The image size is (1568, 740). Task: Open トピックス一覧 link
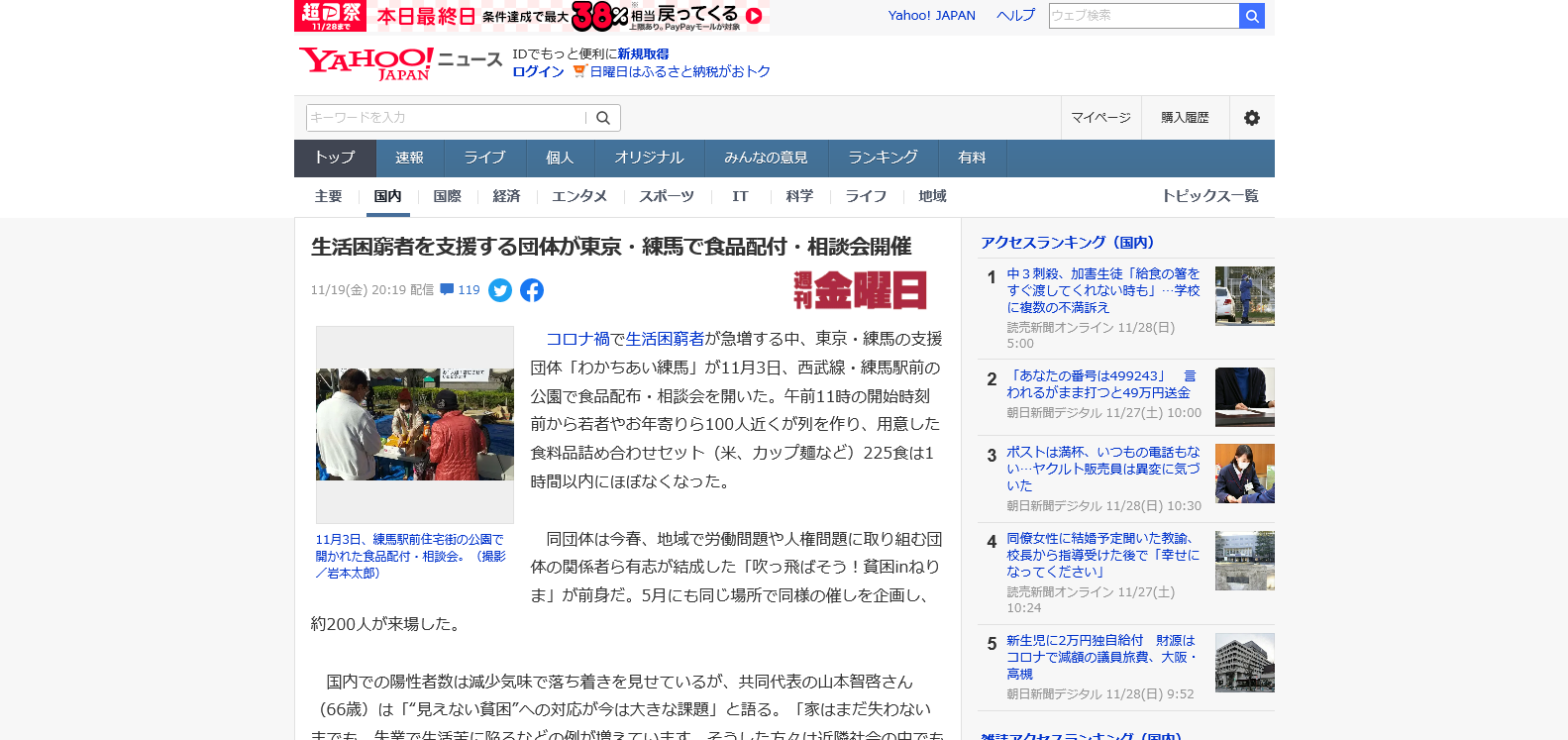pos(1209,196)
